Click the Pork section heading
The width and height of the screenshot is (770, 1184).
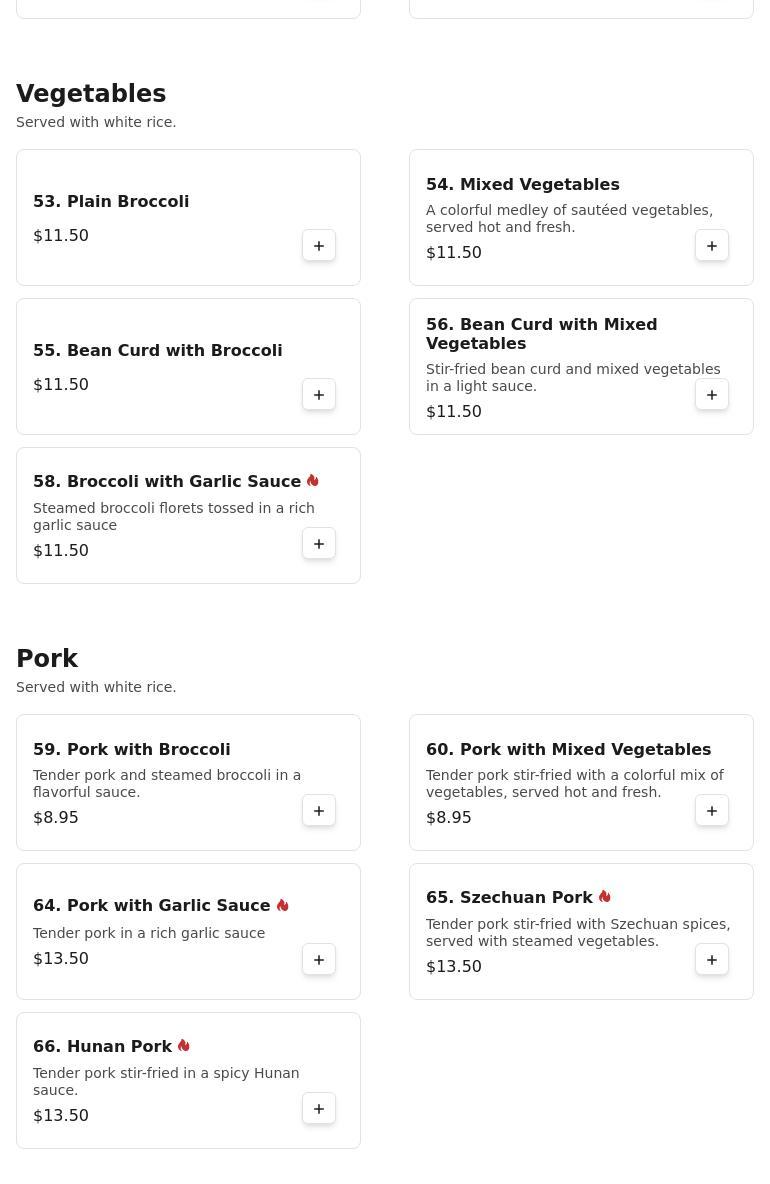coord(47,659)
